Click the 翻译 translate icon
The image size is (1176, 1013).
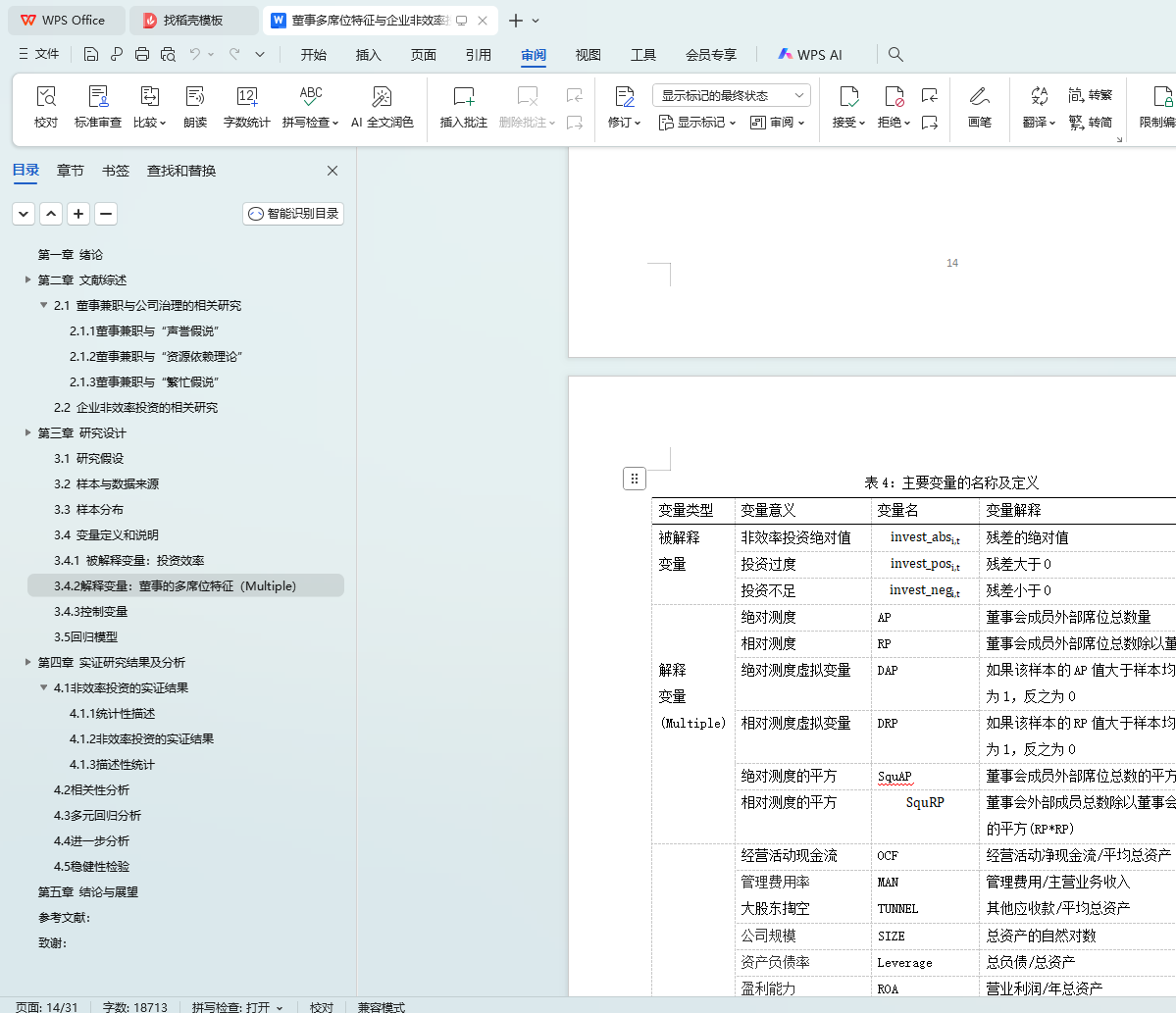point(1040,96)
